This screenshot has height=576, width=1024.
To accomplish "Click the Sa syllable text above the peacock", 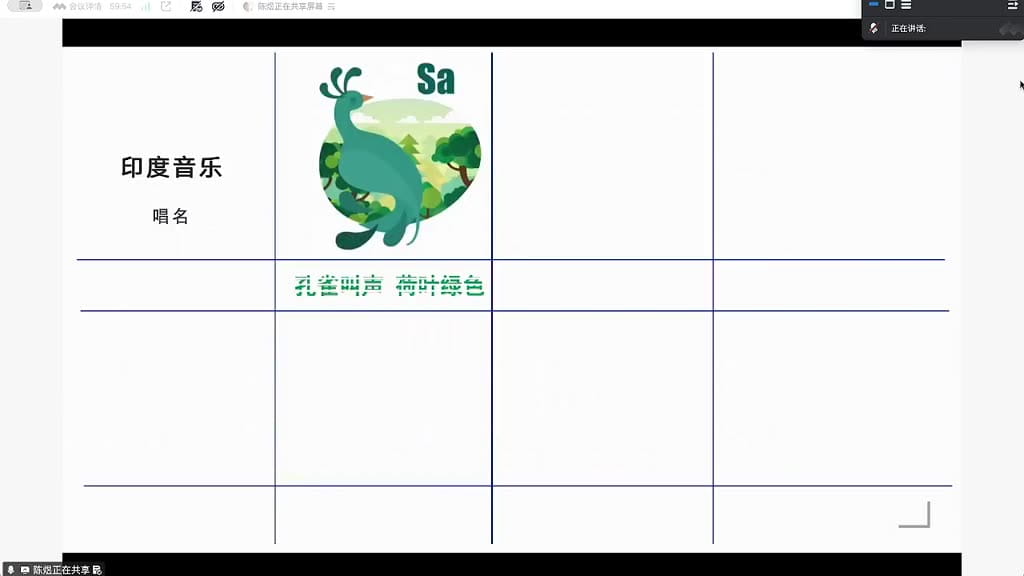I will 436,79.
